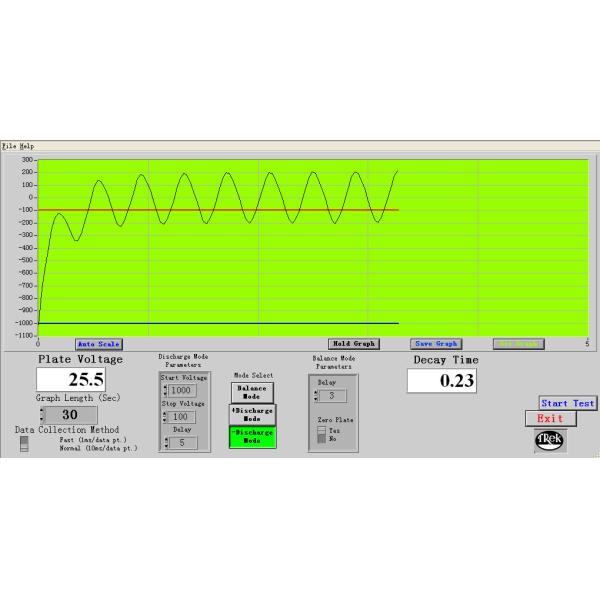Click the Start Voltage stepper arrows
The image size is (600, 600).
coord(165,390)
